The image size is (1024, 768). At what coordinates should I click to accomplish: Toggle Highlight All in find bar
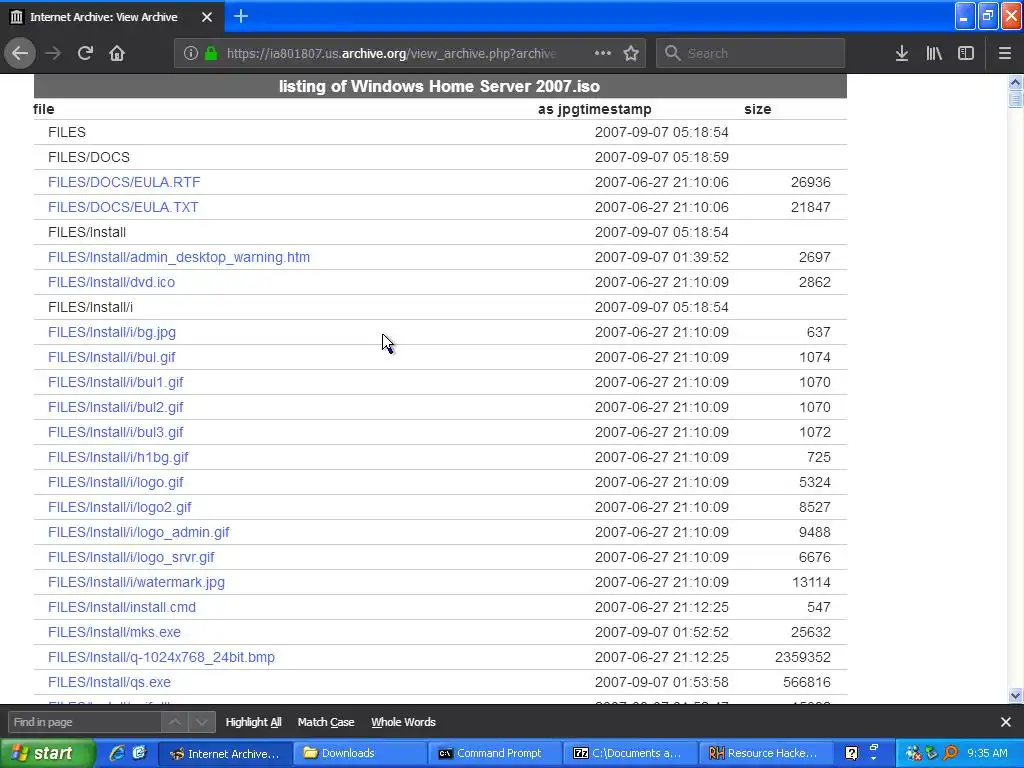(x=253, y=722)
